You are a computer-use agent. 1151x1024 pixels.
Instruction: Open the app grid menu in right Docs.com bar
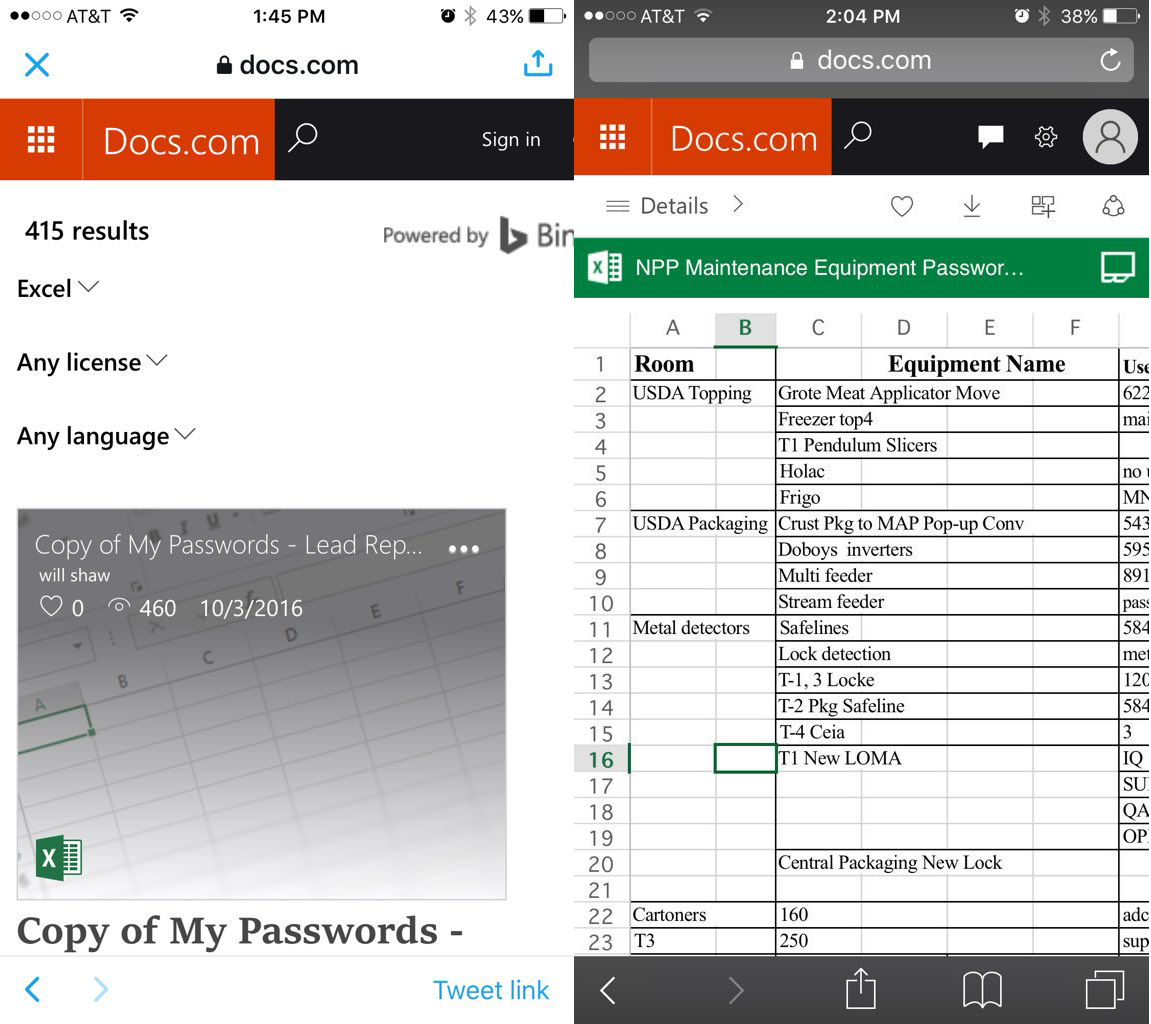pos(612,137)
